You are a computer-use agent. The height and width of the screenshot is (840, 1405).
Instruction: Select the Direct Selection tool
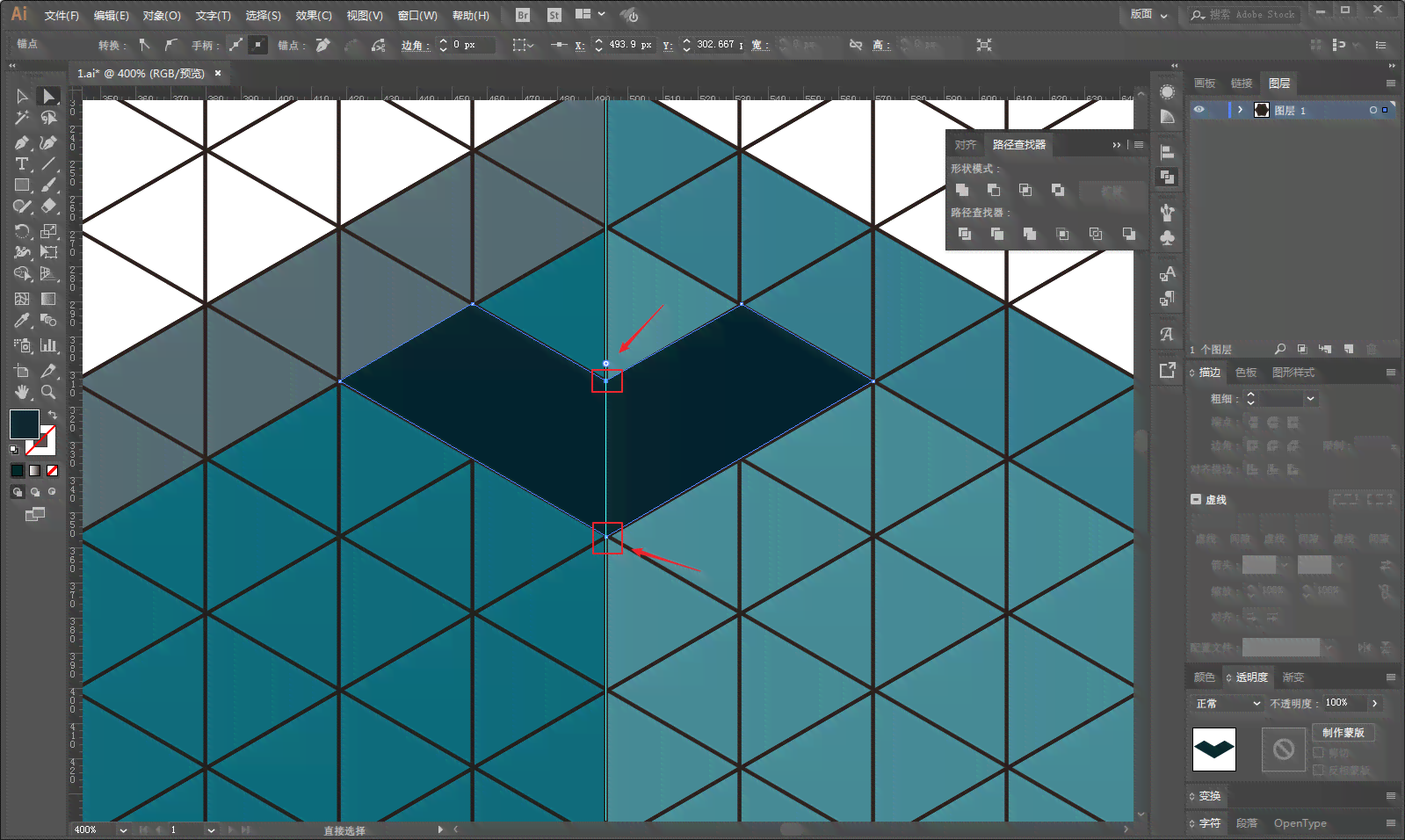pyautogui.click(x=49, y=96)
